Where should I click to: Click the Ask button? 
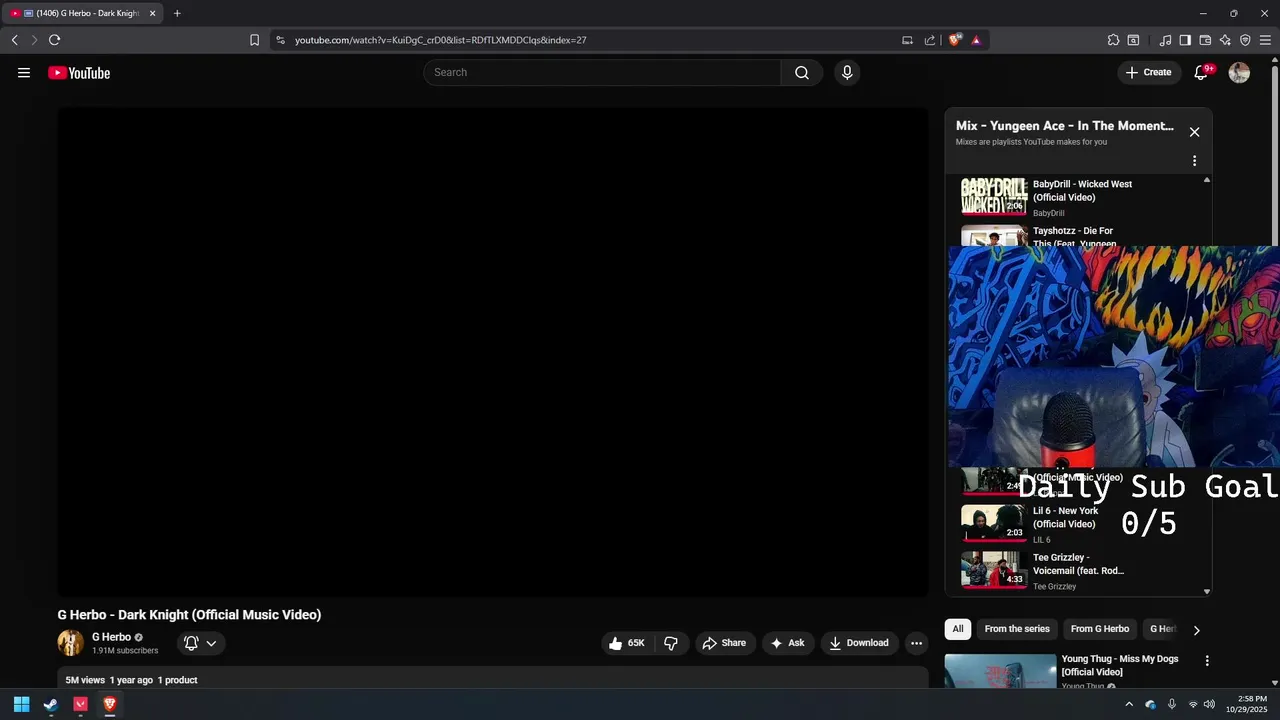tap(787, 643)
